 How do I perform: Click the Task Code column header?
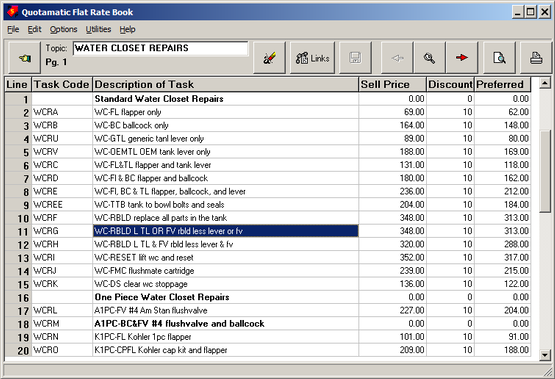(62, 85)
